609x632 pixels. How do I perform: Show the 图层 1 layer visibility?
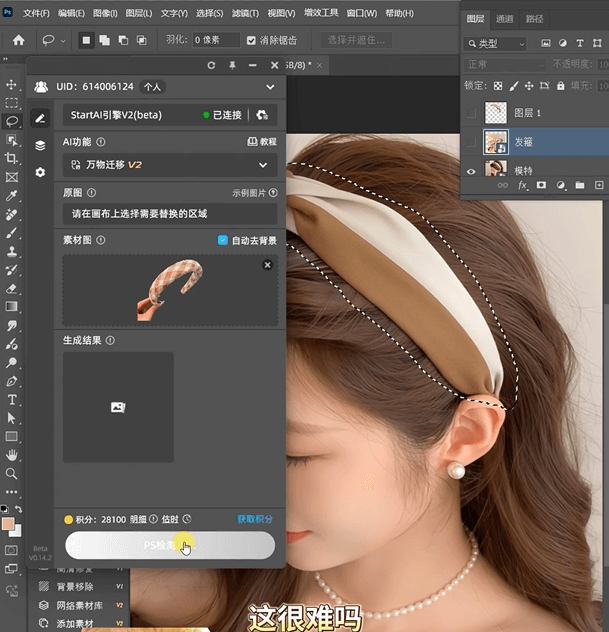[471, 113]
